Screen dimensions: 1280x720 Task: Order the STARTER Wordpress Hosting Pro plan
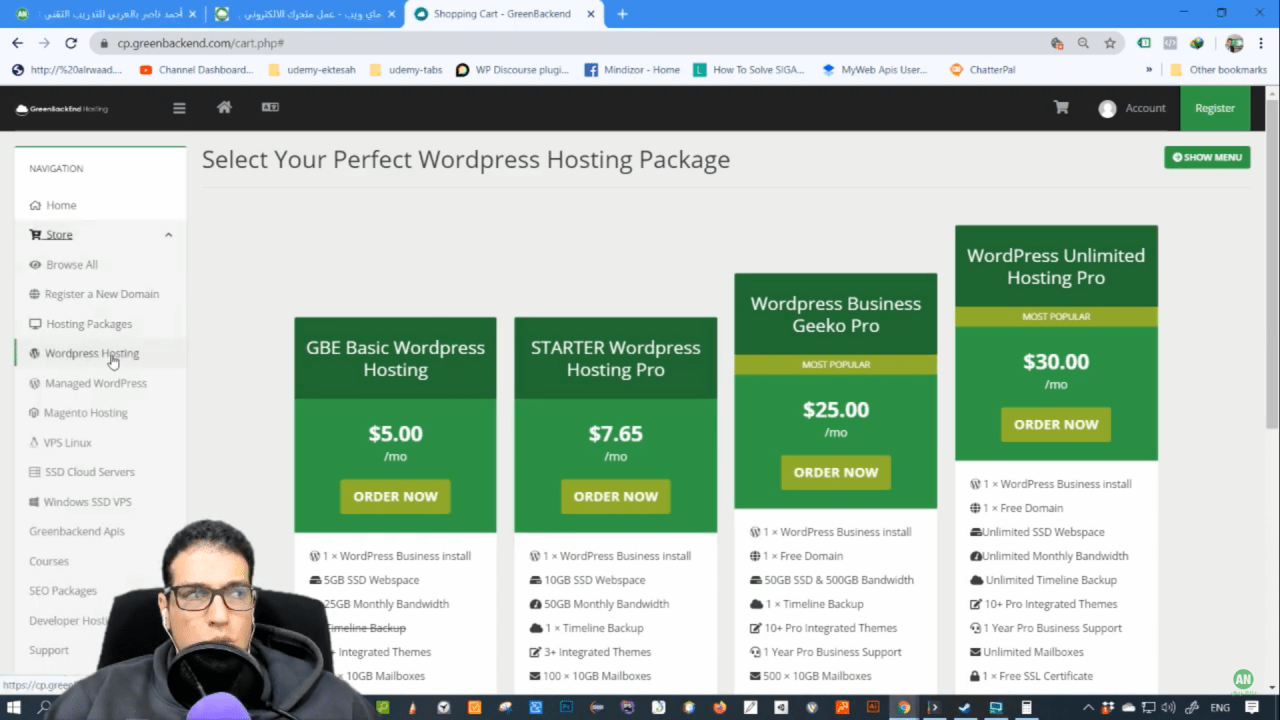tap(615, 496)
